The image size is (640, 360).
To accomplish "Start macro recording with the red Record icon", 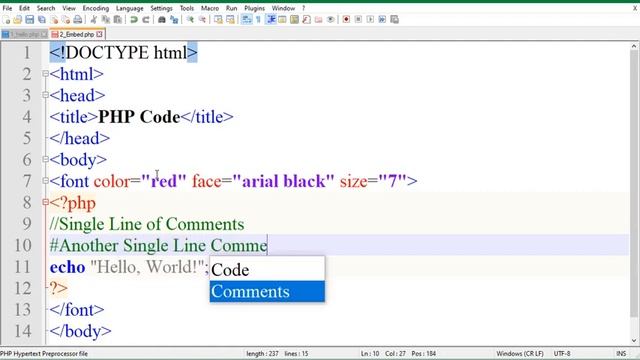I will coord(346,19).
